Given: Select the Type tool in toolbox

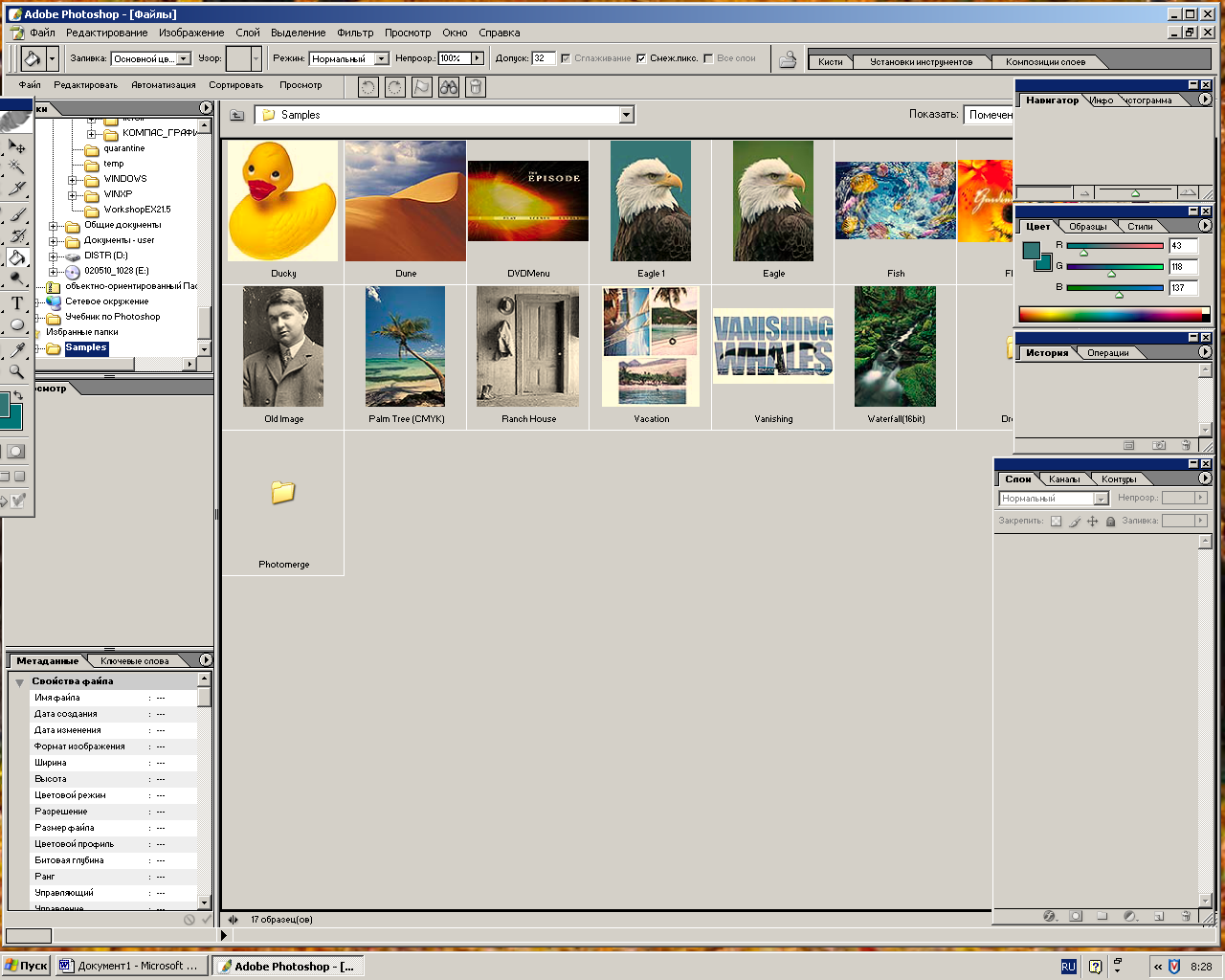Looking at the screenshot, I should (16, 303).
